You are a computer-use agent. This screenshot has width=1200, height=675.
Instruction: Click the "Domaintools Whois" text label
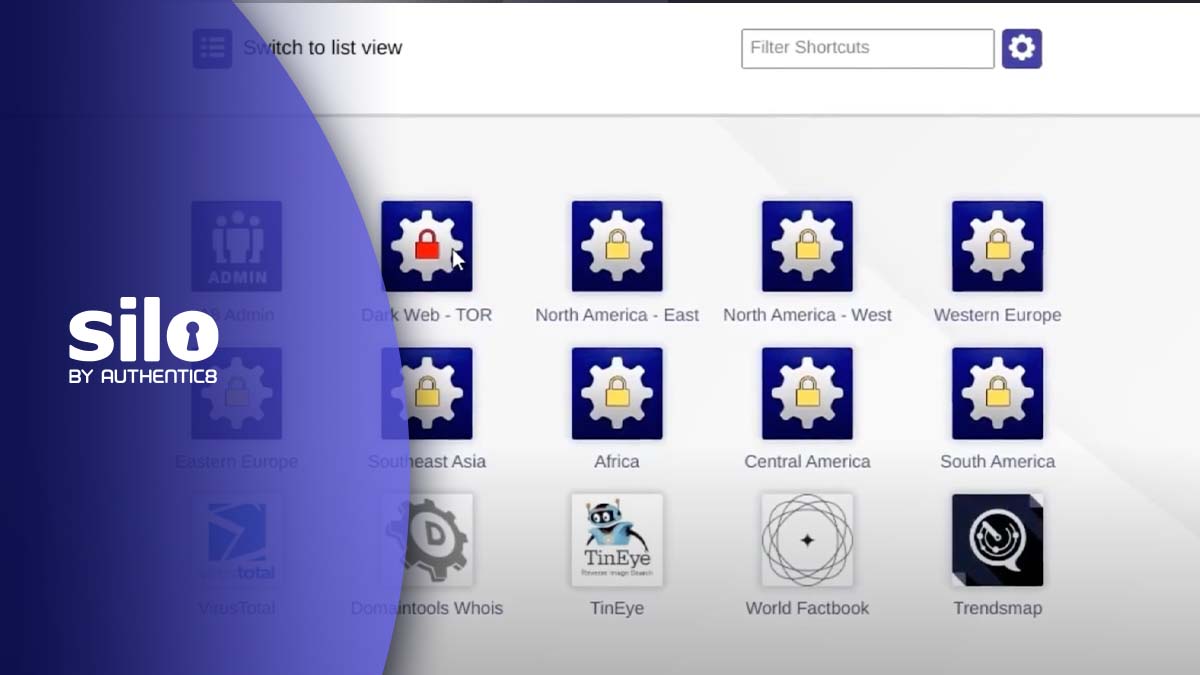427,608
